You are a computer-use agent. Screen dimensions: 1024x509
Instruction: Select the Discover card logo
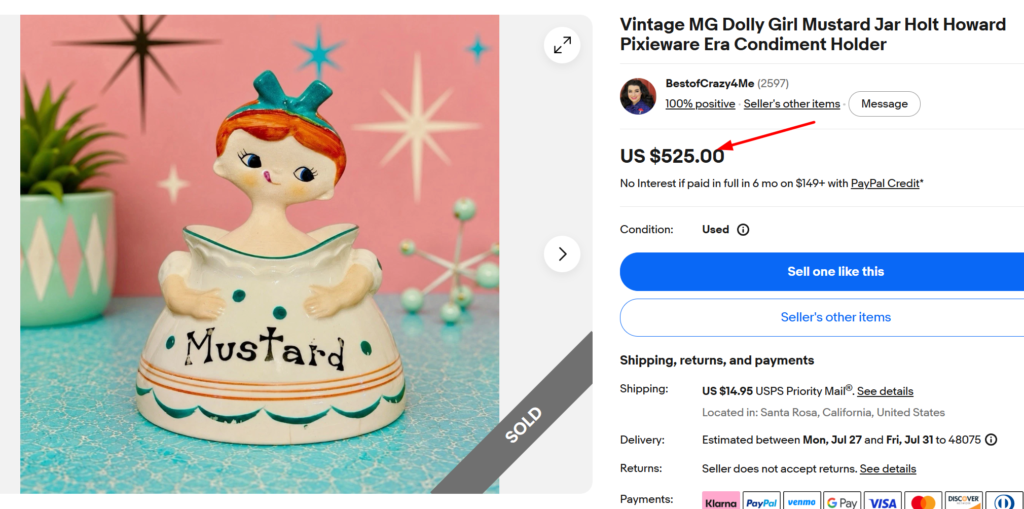click(964, 501)
